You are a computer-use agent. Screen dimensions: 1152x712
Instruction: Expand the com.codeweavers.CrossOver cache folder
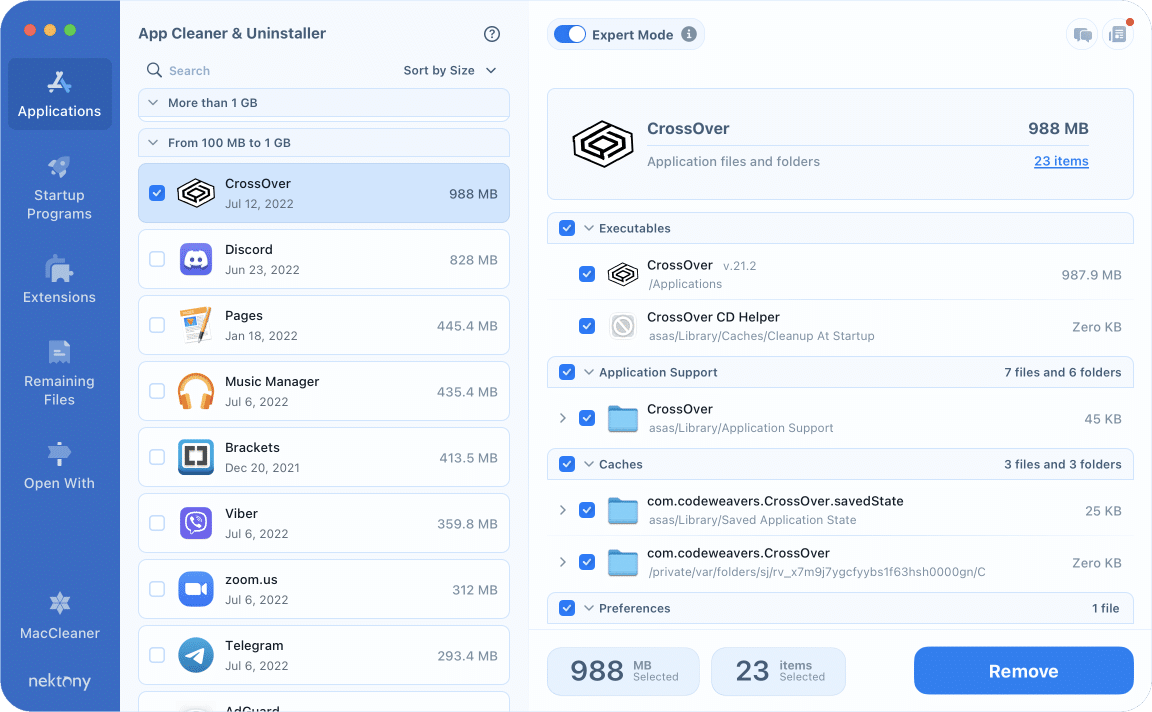[x=563, y=562]
